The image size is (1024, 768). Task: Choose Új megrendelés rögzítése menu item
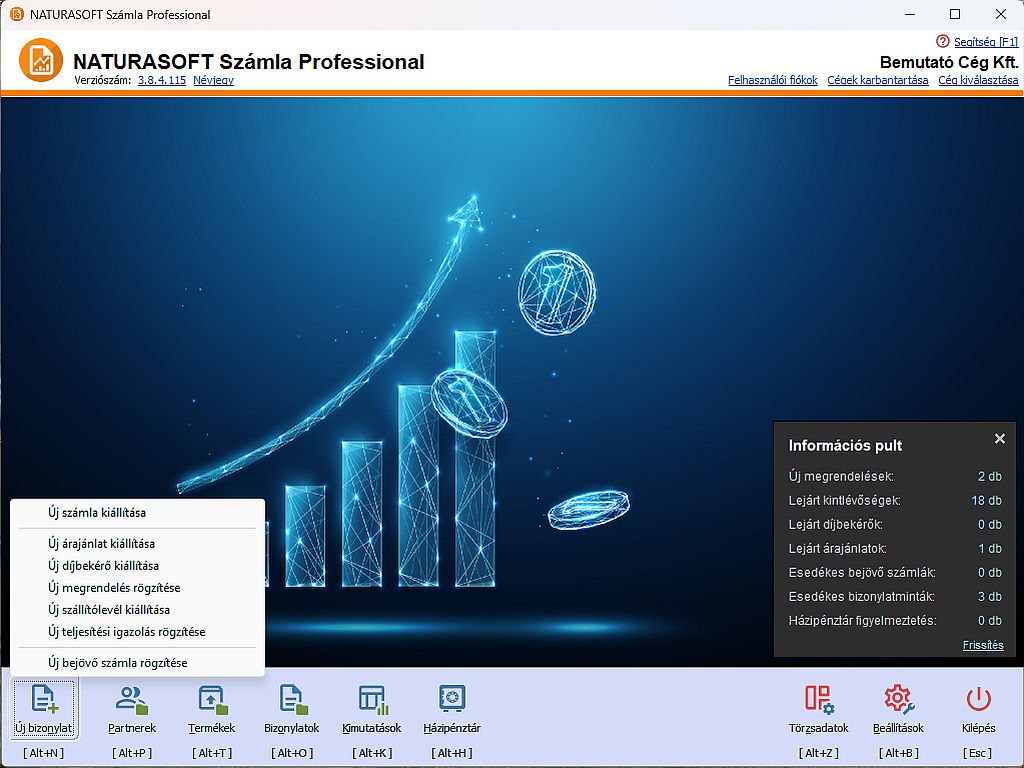114,588
